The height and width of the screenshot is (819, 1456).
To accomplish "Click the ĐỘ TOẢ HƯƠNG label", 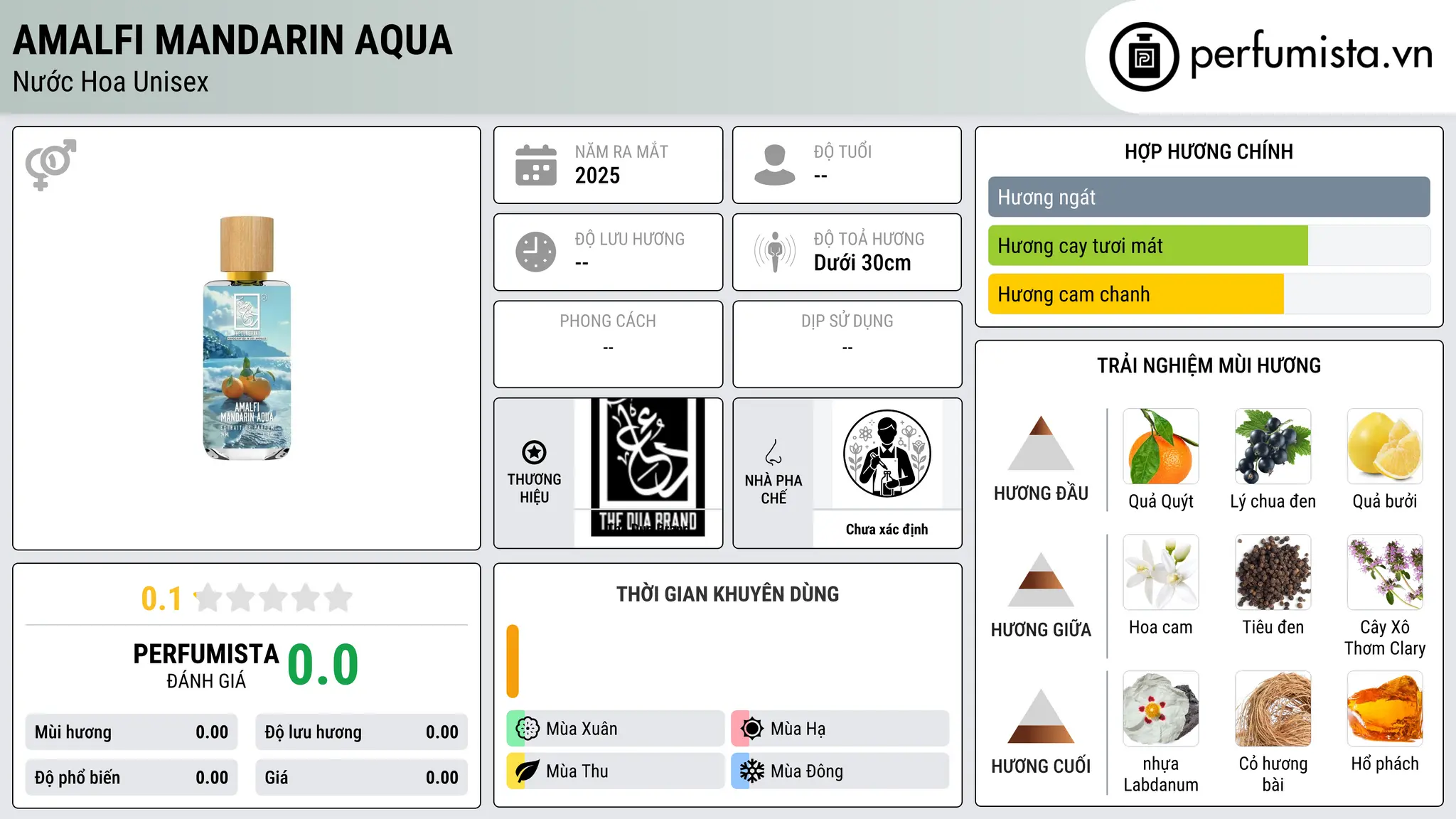I will (869, 239).
